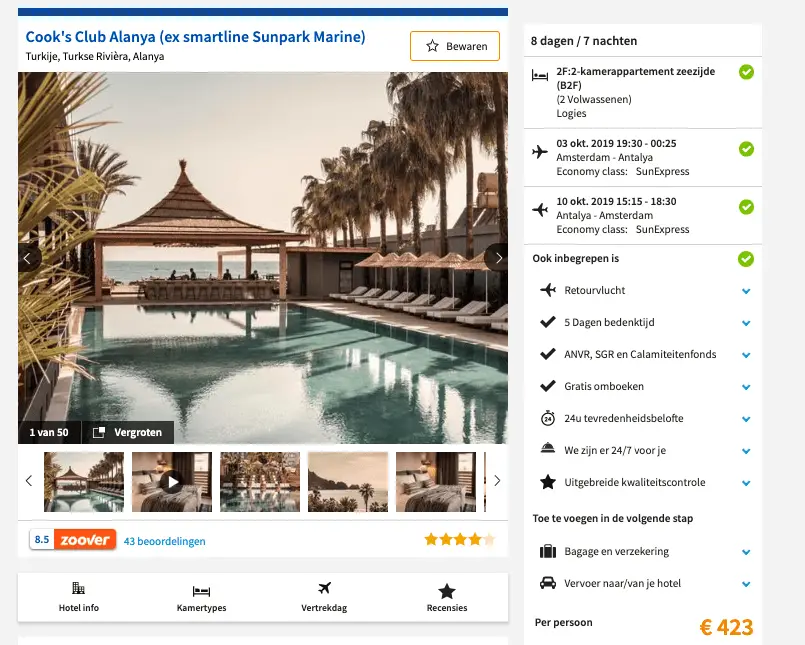Click the star icon in the Bewaren button
This screenshot has height=645, width=805.
click(x=432, y=46)
